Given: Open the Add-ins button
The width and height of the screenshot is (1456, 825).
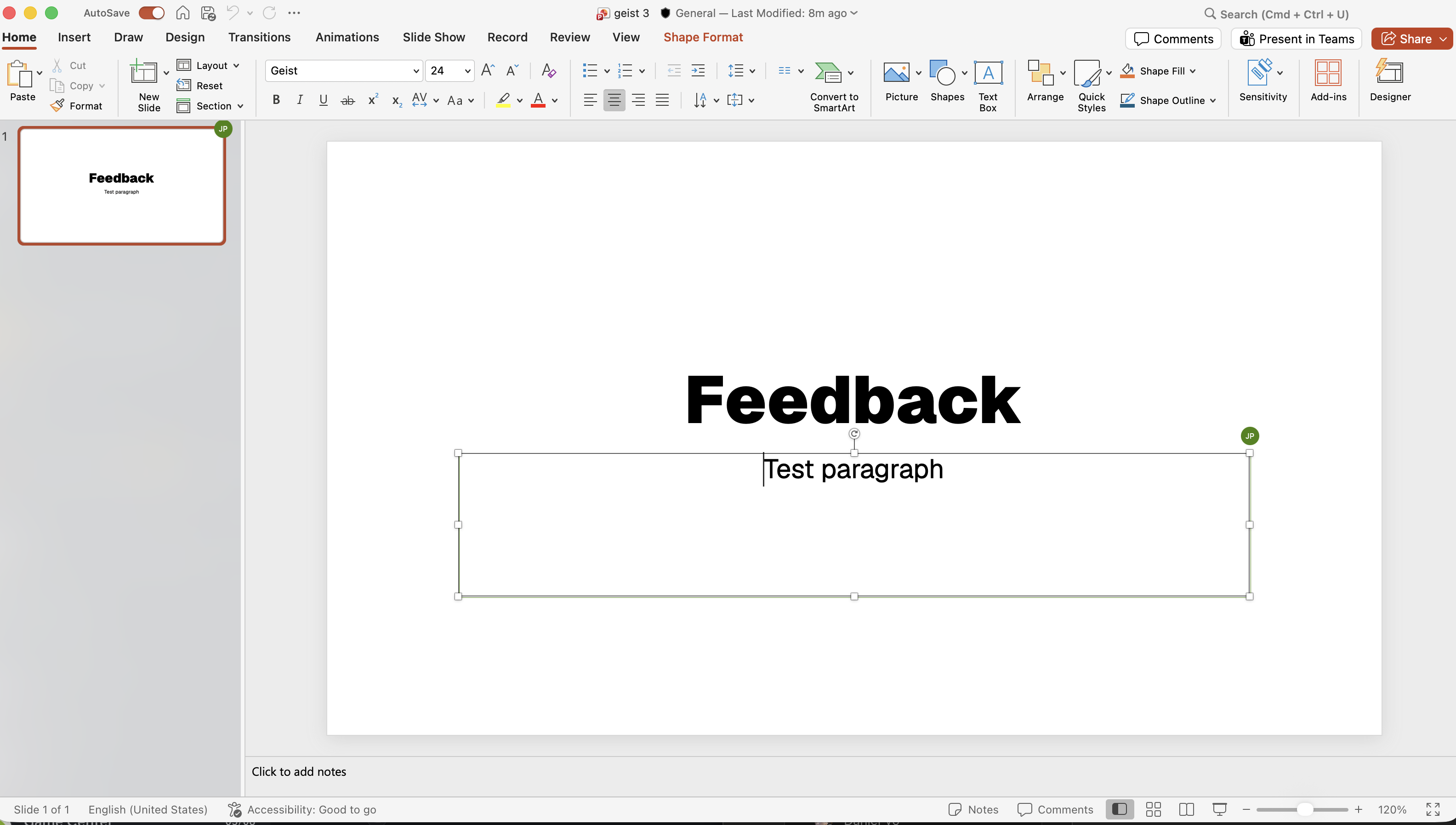Looking at the screenshot, I should [x=1328, y=80].
